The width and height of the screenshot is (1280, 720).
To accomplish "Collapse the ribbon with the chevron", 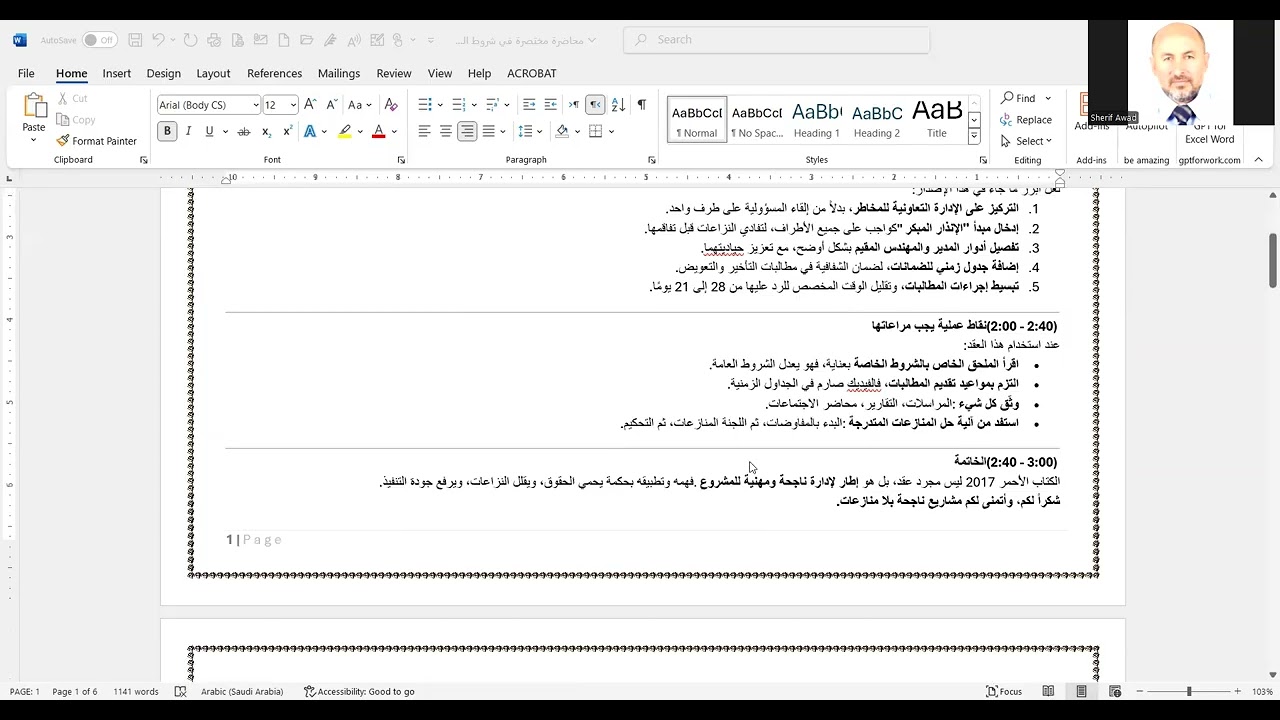I will pos(1259,160).
